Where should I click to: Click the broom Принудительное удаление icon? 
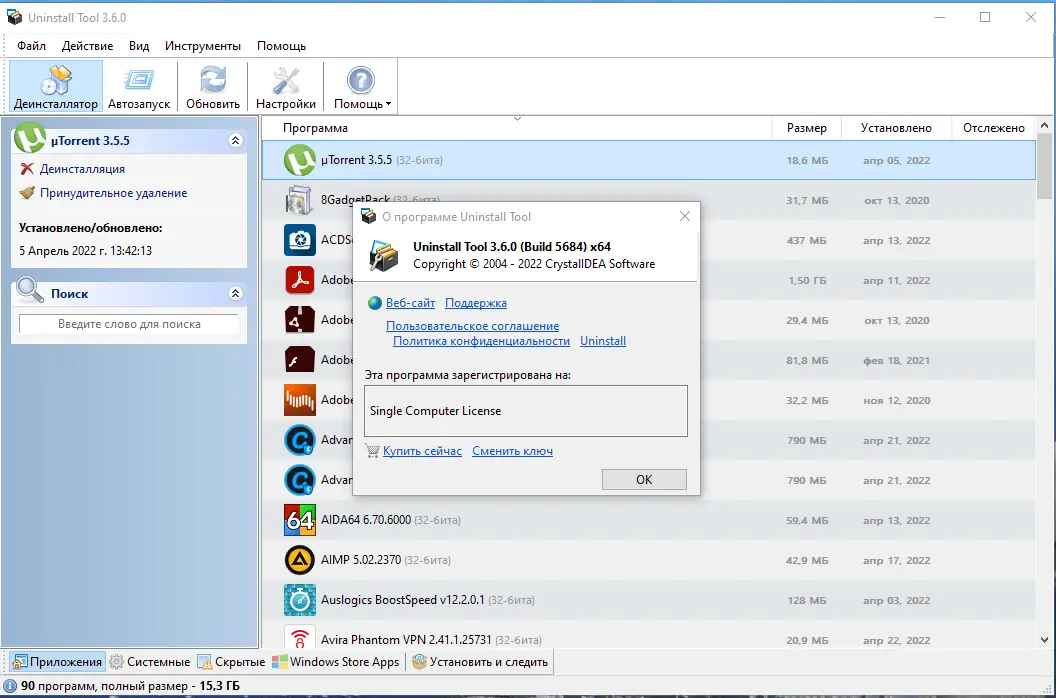click(x=27, y=193)
